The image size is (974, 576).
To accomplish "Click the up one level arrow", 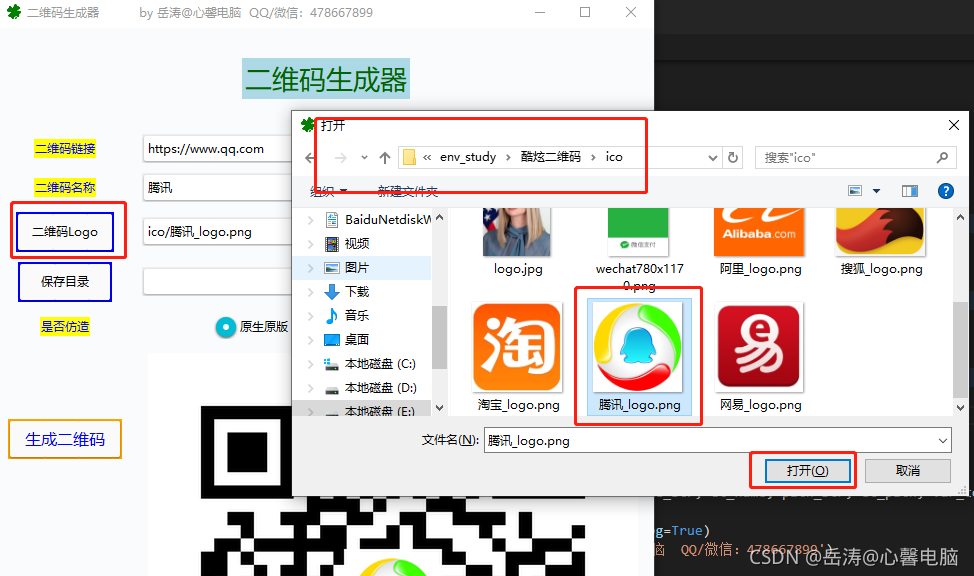I will click(x=385, y=158).
